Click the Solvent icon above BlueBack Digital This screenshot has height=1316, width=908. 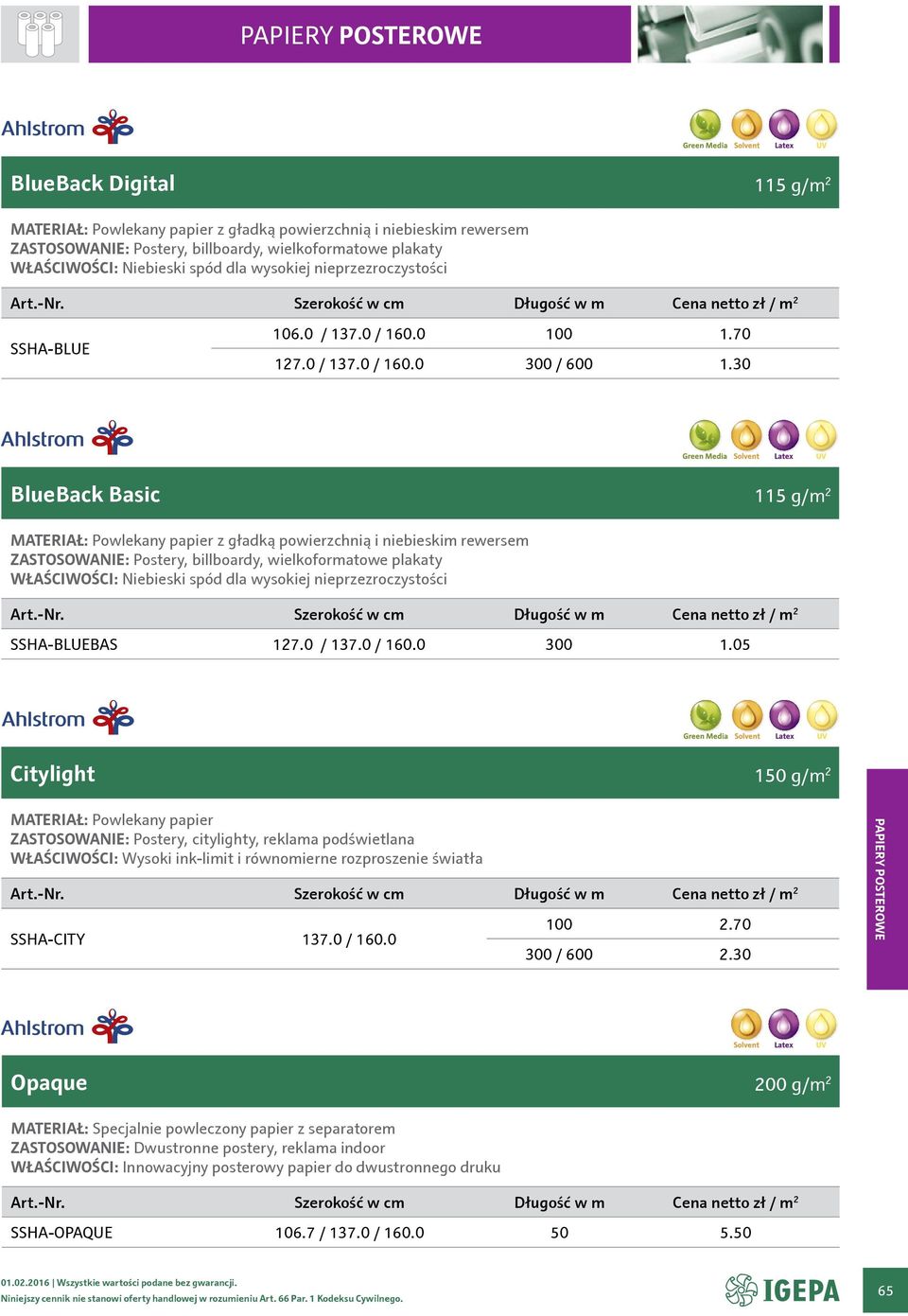coord(746,130)
